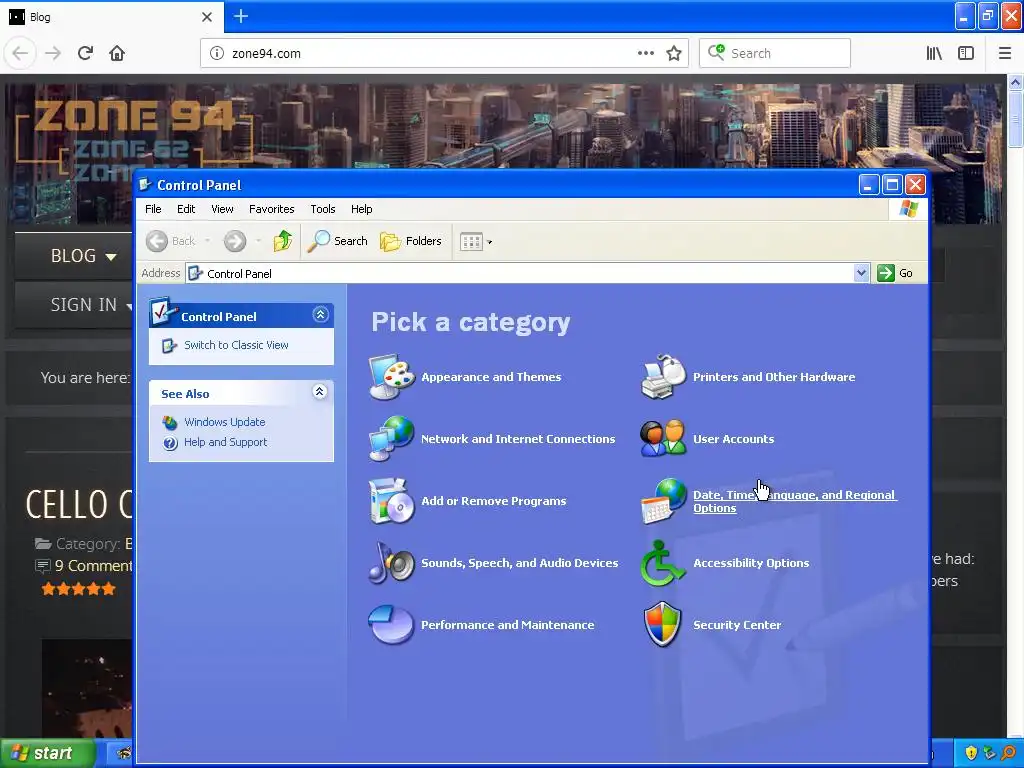Open the Tools menu
1024x768 pixels.
(323, 209)
